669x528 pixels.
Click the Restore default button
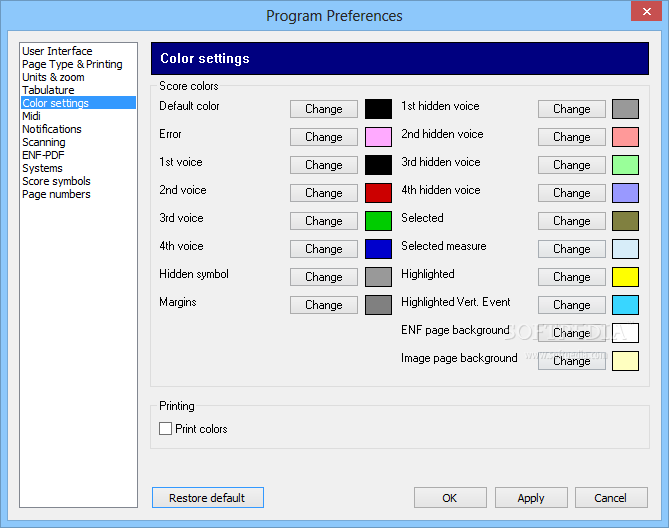[x=208, y=498]
